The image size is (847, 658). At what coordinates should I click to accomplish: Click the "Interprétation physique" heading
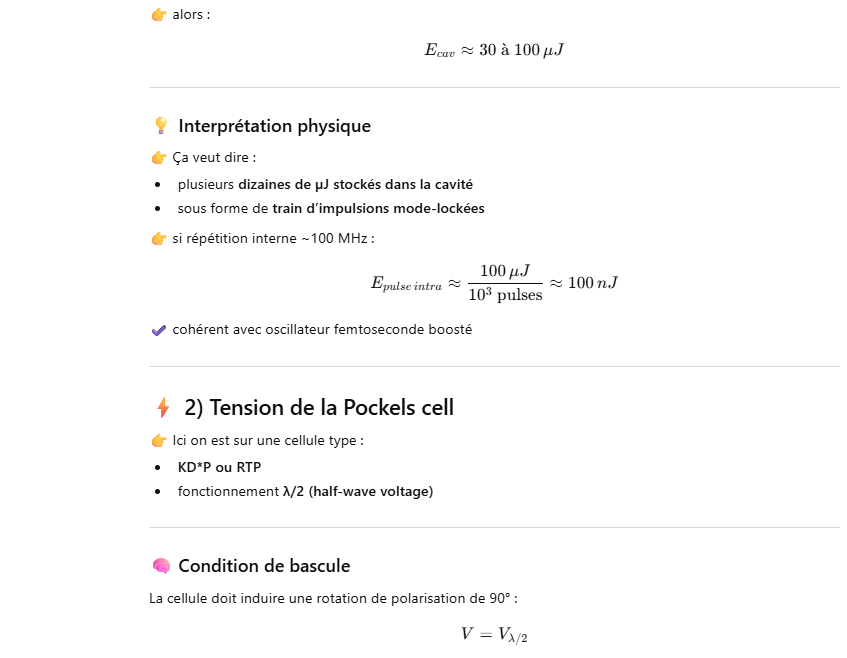pos(274,126)
